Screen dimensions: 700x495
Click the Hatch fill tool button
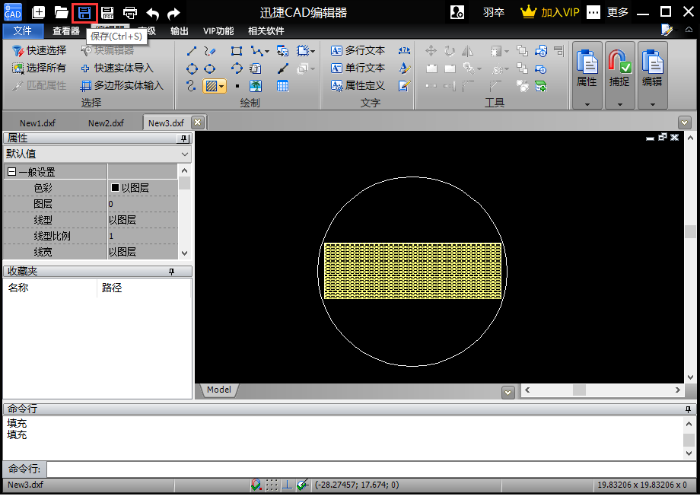[210, 86]
